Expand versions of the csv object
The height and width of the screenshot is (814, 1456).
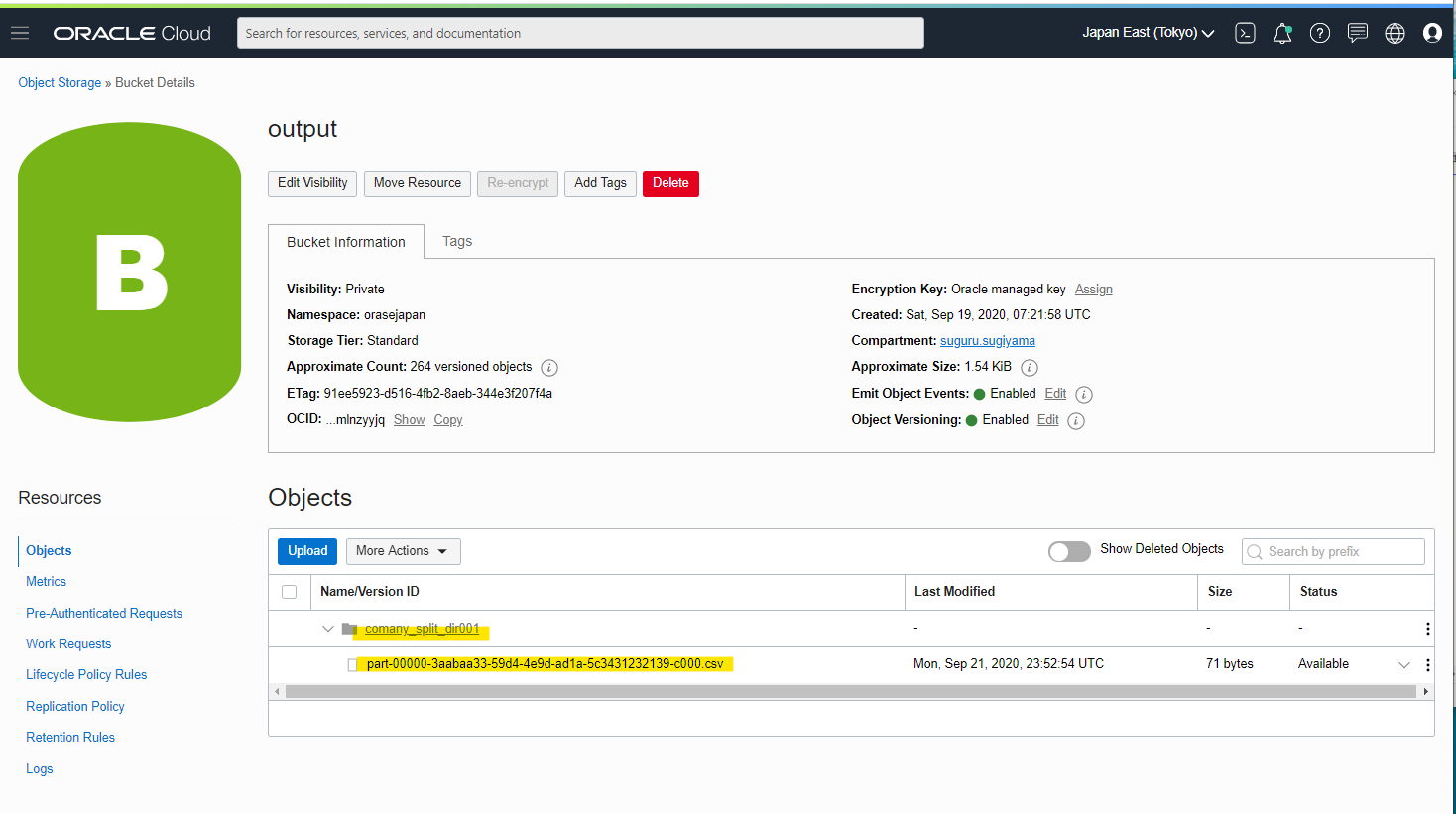tap(1403, 665)
